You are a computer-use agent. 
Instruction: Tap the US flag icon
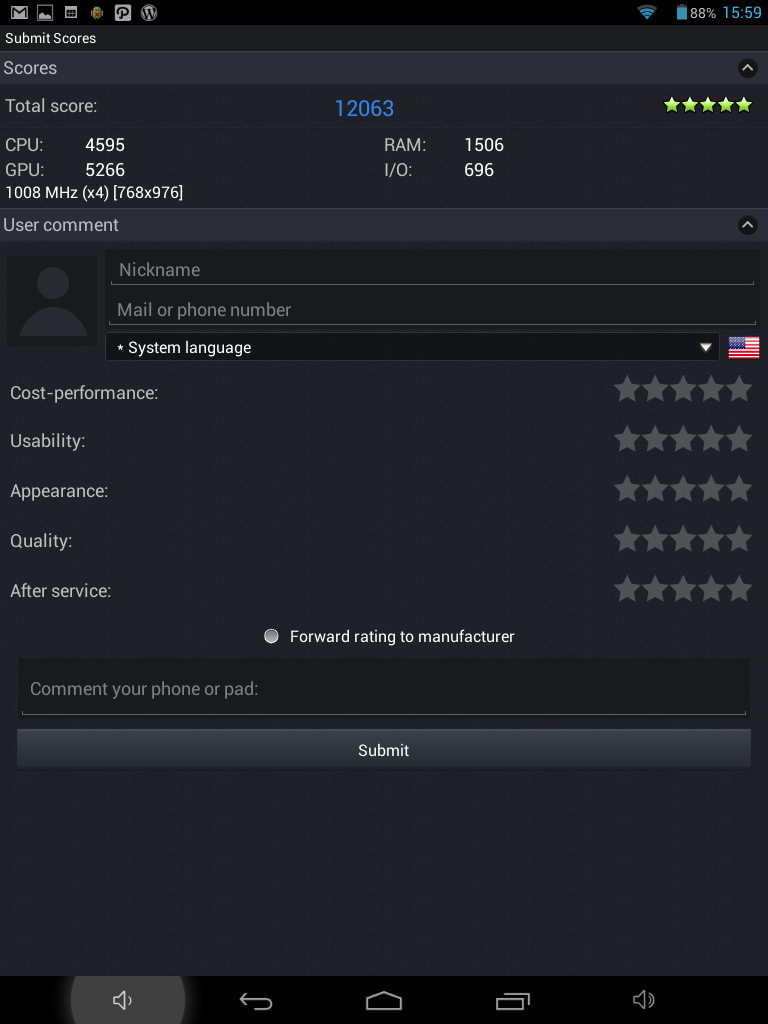tap(744, 348)
